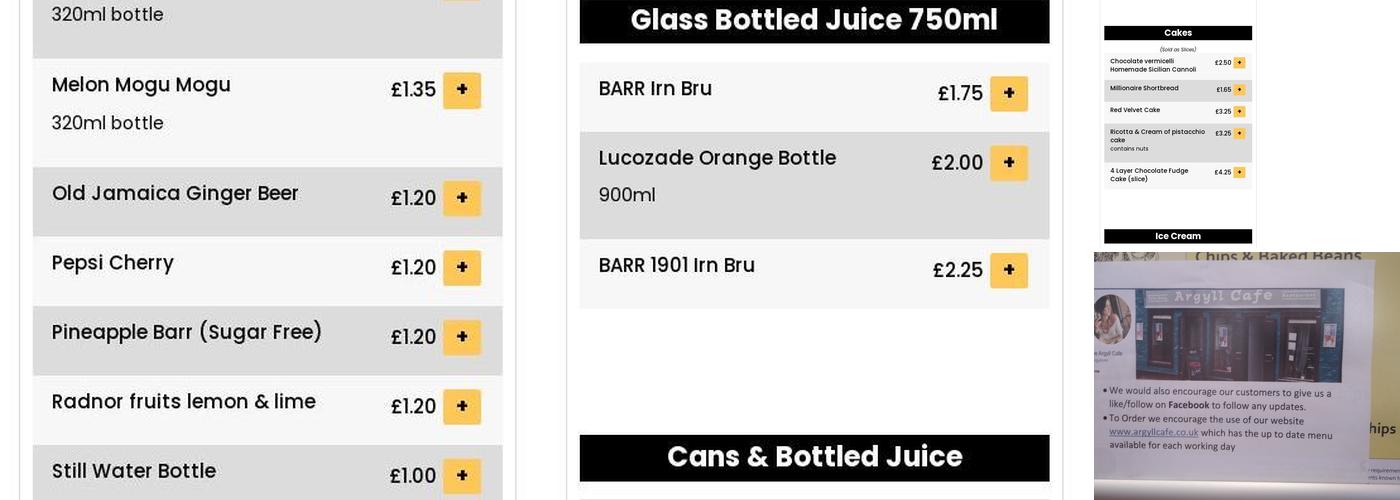Viewport: 1400px width, 500px height.
Task: Open the Ice Cream section header
Action: pos(1177,236)
